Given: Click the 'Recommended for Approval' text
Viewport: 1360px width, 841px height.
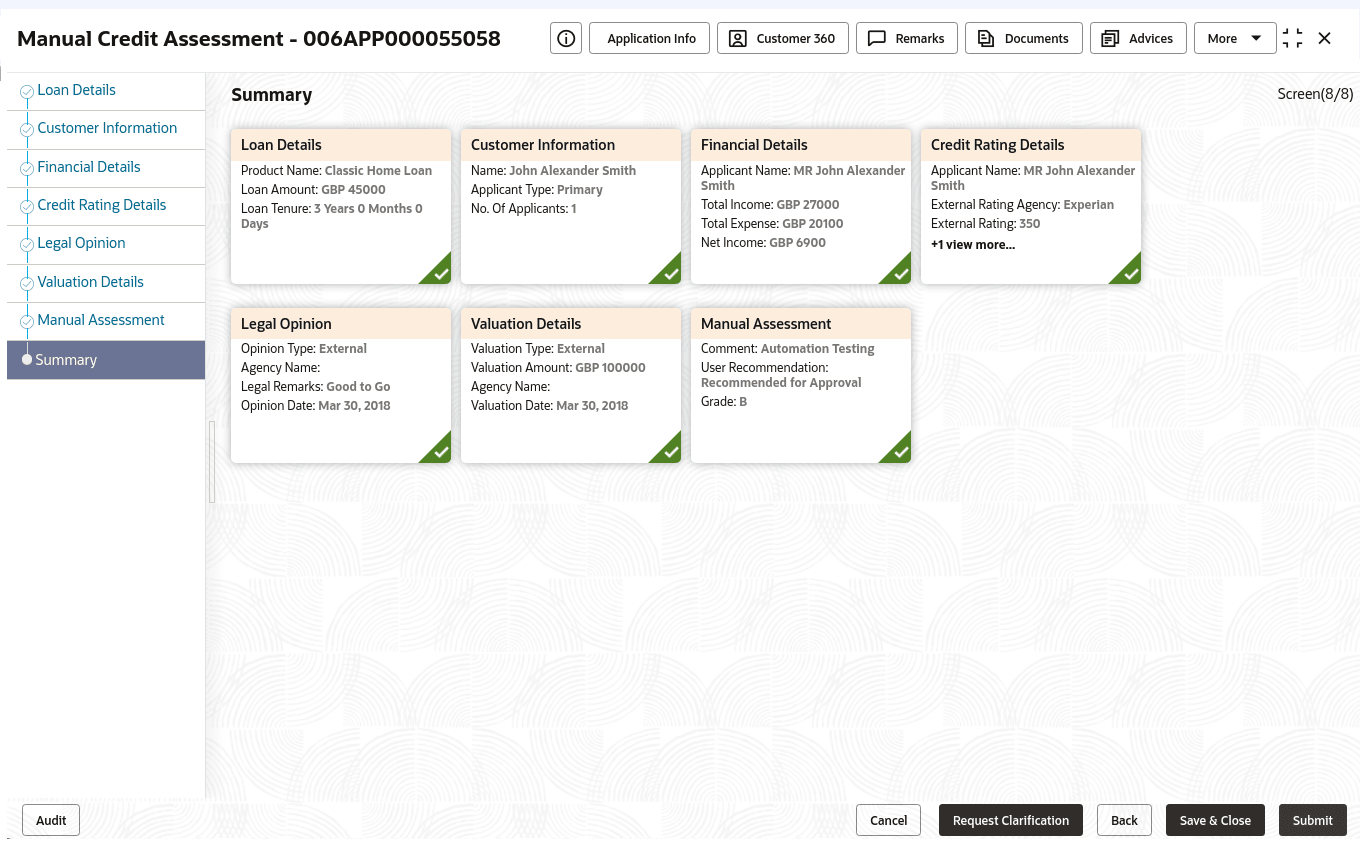Looking at the screenshot, I should tap(781, 383).
